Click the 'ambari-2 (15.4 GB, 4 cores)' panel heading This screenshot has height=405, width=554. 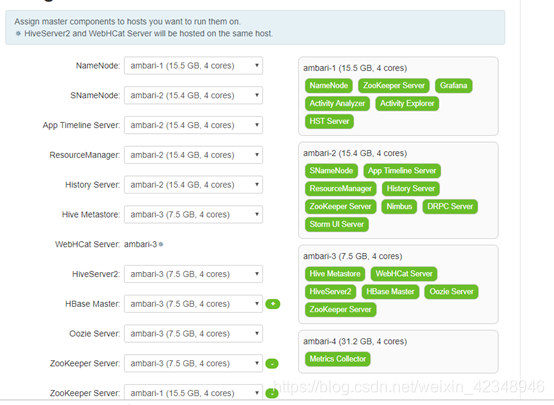click(x=355, y=153)
